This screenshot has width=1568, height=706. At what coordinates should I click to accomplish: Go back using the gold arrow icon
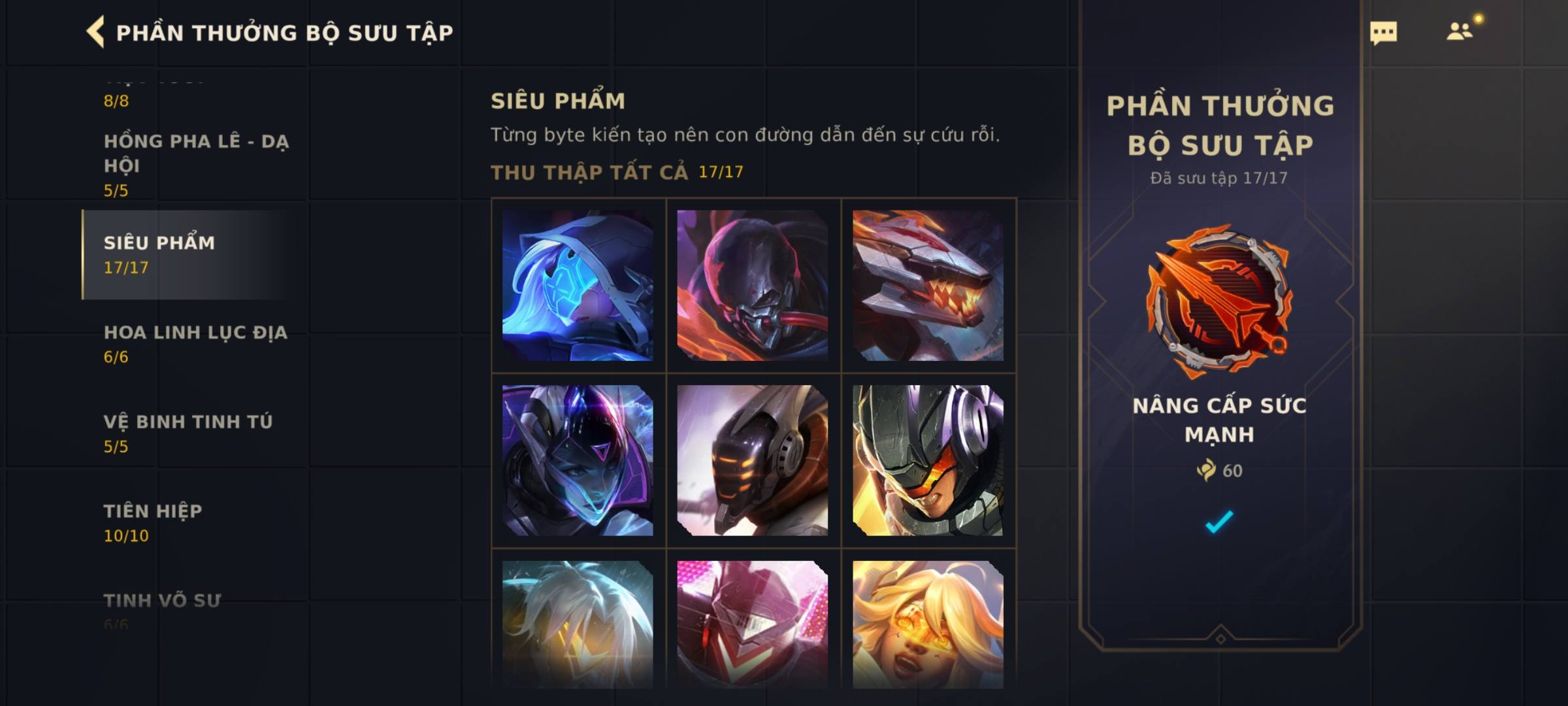[x=95, y=32]
